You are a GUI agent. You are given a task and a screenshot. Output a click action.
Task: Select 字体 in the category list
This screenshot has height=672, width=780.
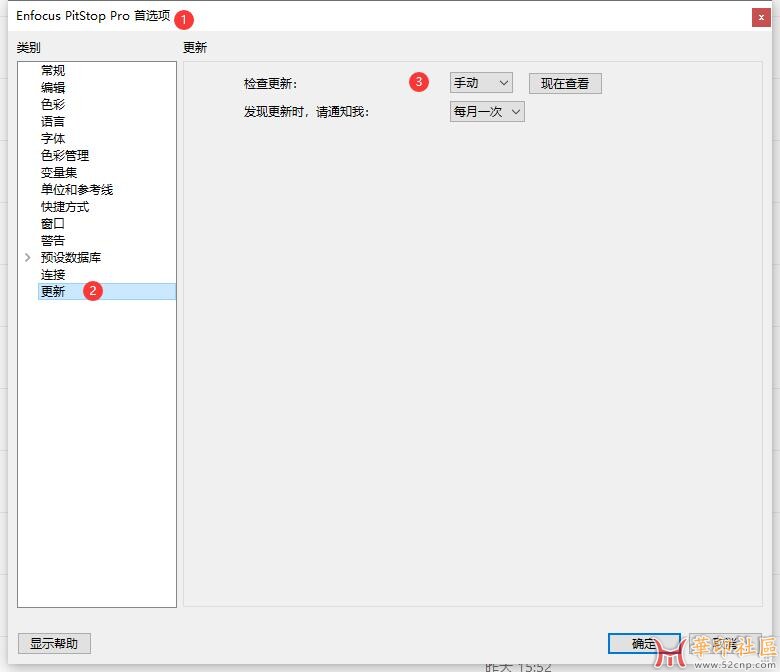(x=53, y=139)
